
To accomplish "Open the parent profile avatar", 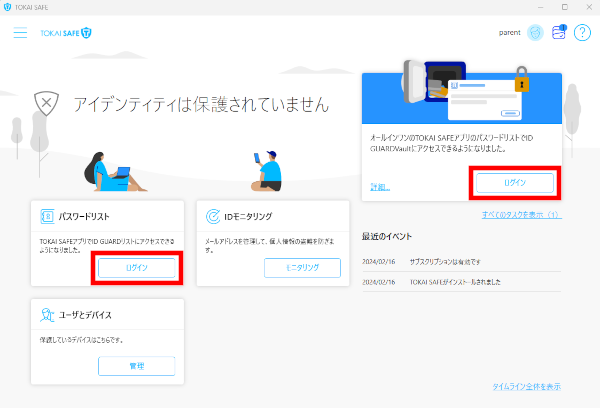I will pos(535,33).
